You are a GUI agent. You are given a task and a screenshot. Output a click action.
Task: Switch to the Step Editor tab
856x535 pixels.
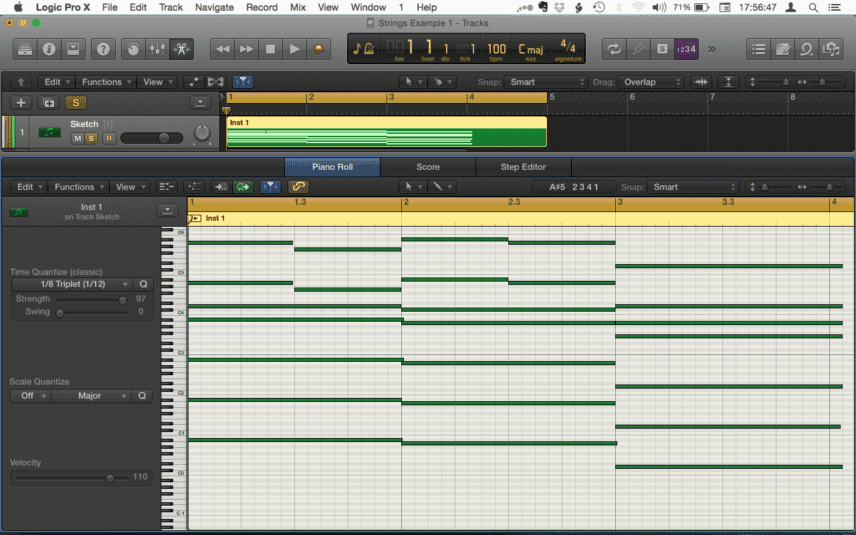coord(523,167)
